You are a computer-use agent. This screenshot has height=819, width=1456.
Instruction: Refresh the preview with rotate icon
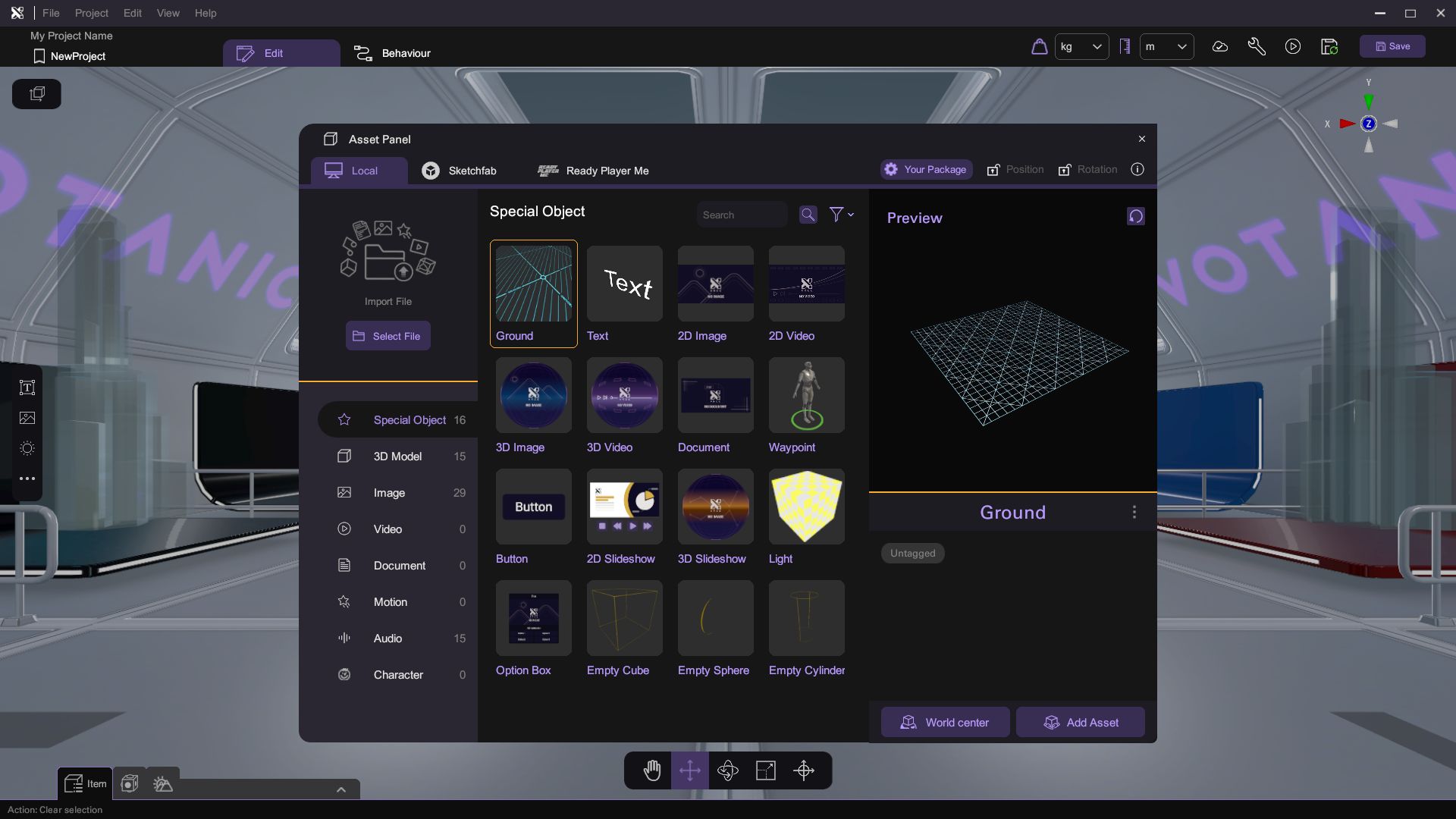(x=1135, y=217)
